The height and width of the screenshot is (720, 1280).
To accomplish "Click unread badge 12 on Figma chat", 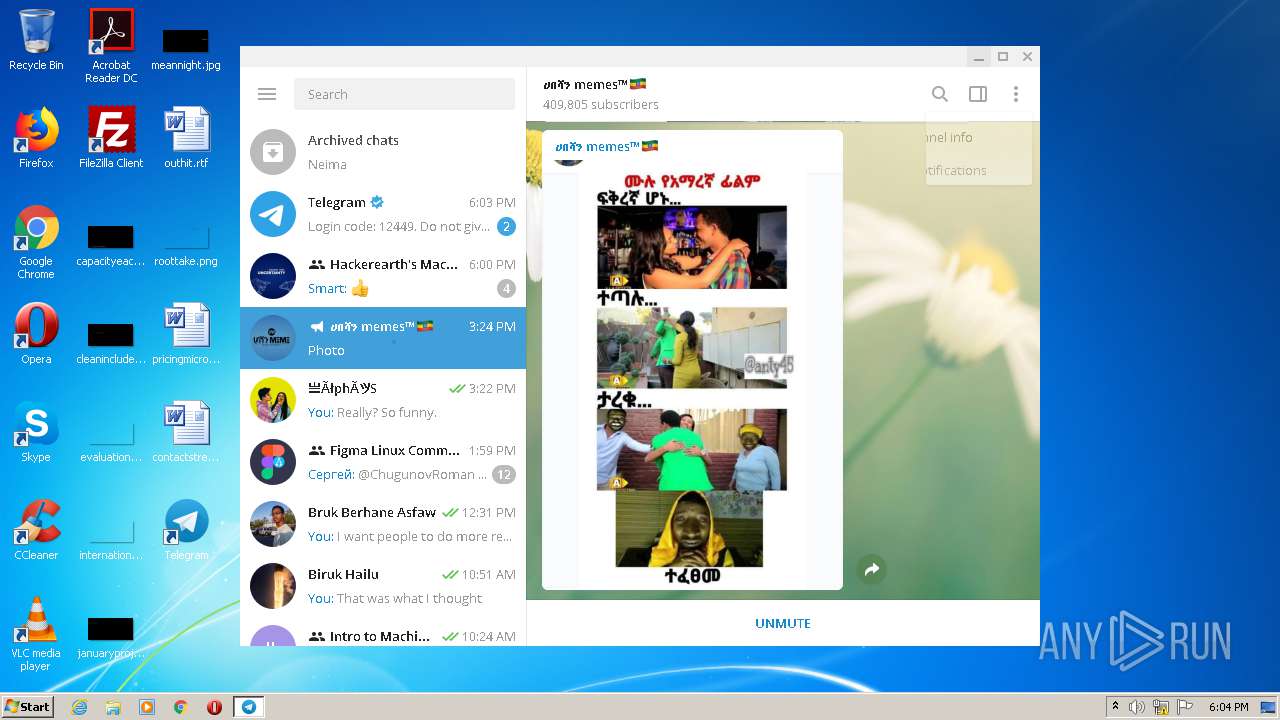I will coord(504,475).
